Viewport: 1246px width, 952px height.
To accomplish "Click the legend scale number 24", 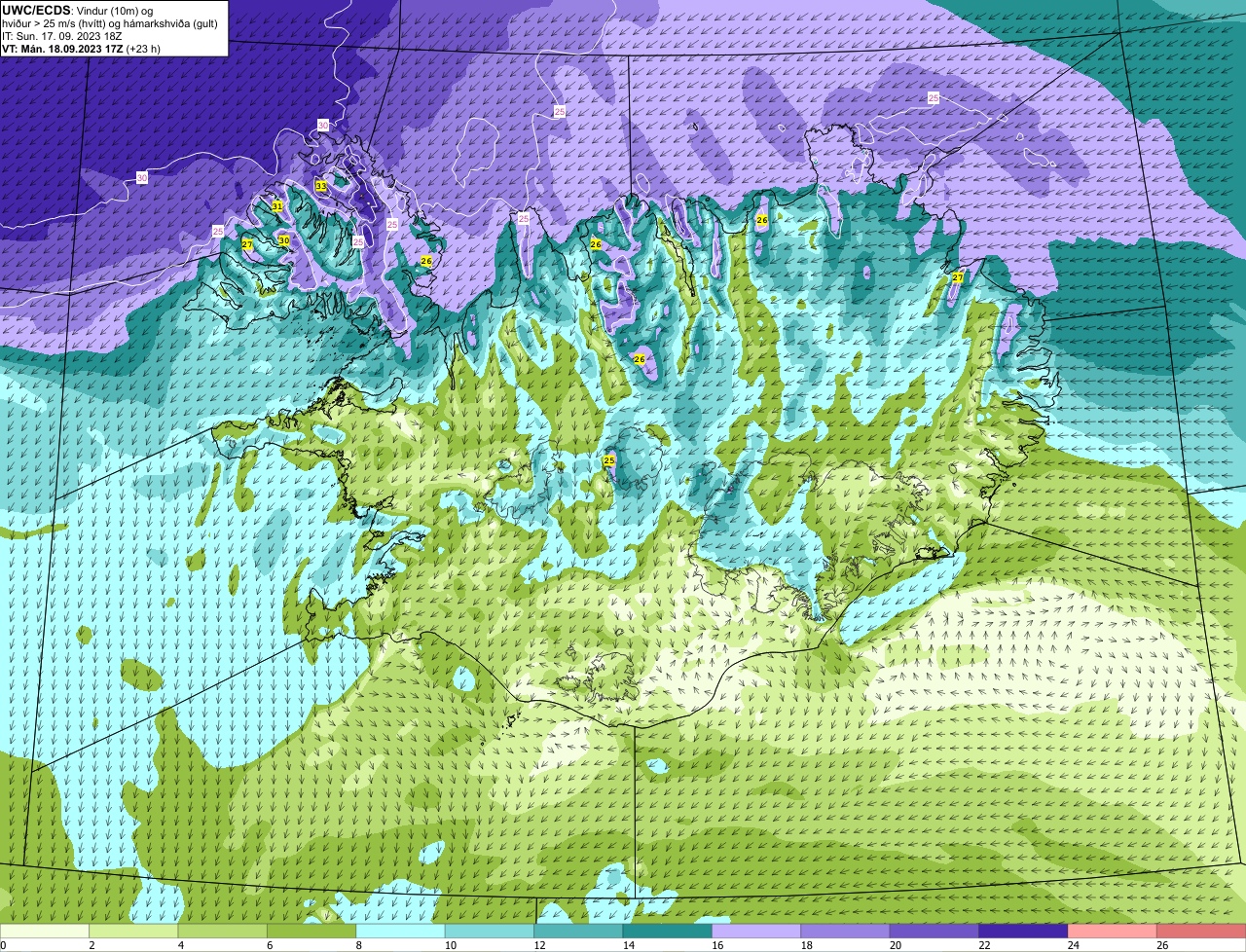I will tap(1073, 945).
